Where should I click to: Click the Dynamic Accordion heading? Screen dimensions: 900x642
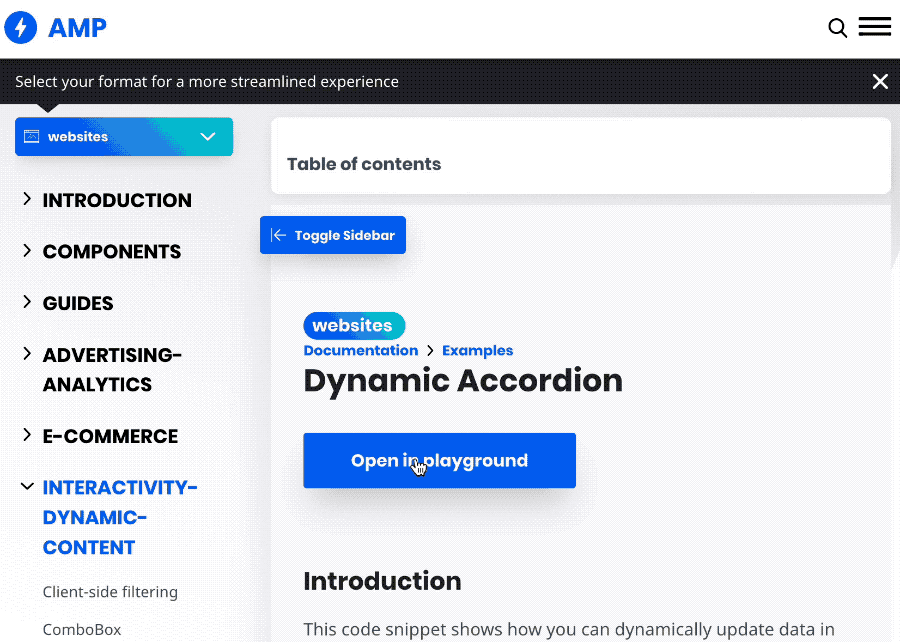click(x=463, y=381)
